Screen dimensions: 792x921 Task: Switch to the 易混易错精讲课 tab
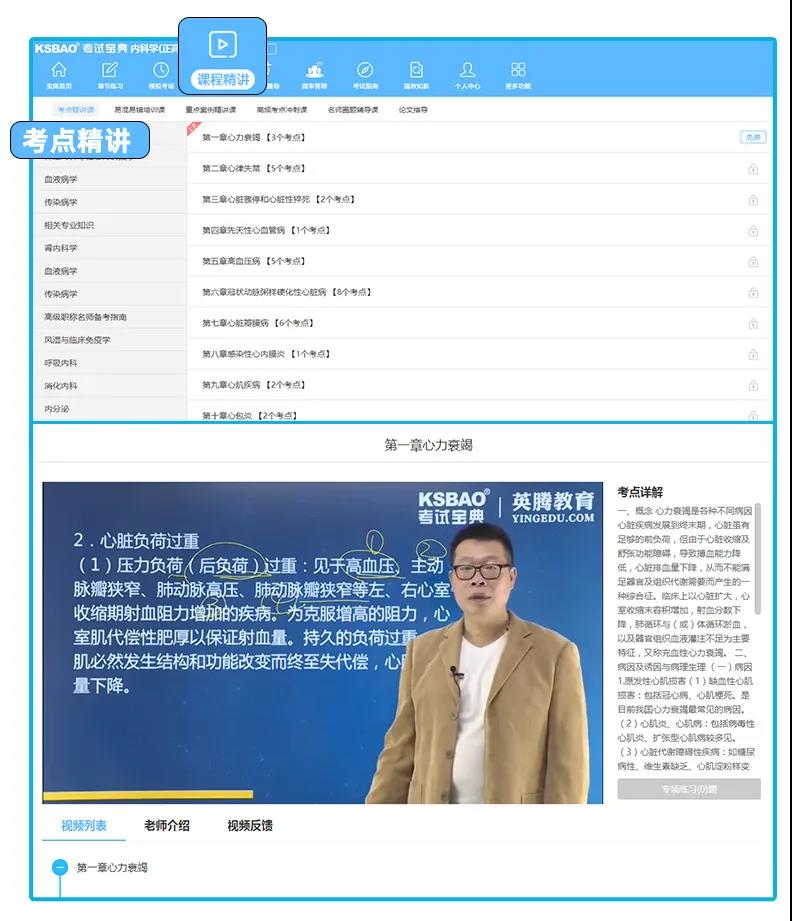click(140, 110)
